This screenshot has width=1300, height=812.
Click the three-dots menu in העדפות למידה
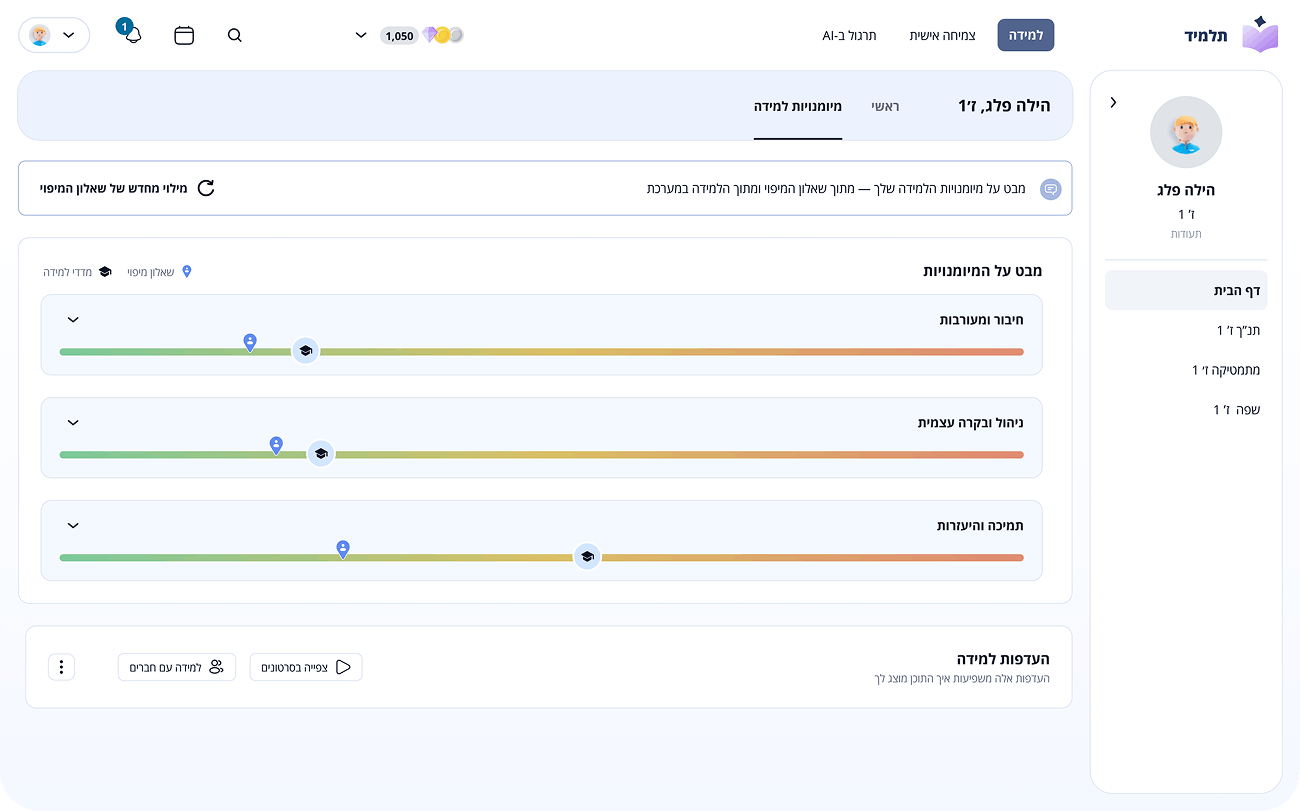[x=61, y=667]
